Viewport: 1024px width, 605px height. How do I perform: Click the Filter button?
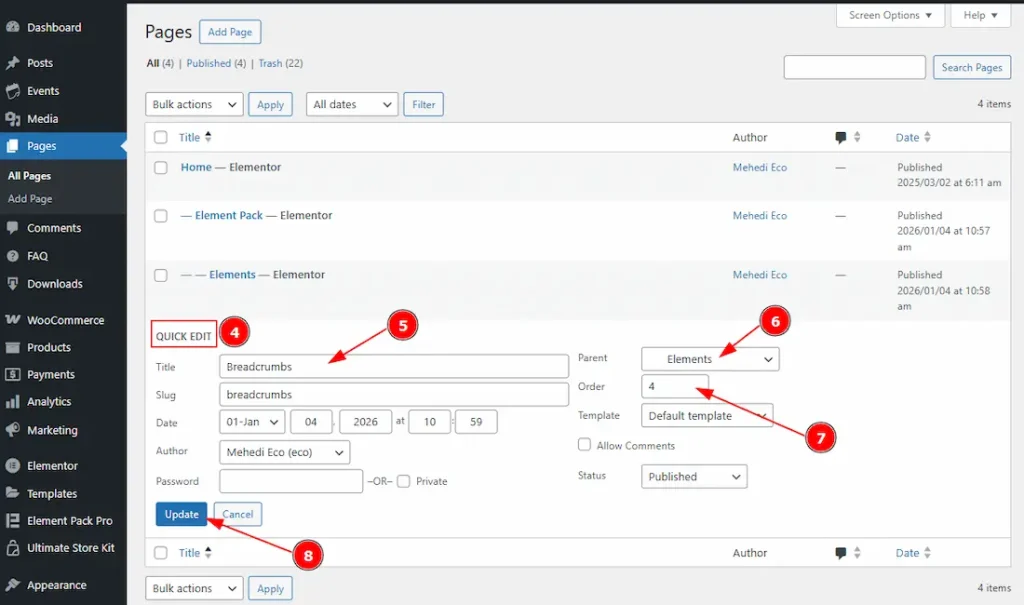(423, 105)
